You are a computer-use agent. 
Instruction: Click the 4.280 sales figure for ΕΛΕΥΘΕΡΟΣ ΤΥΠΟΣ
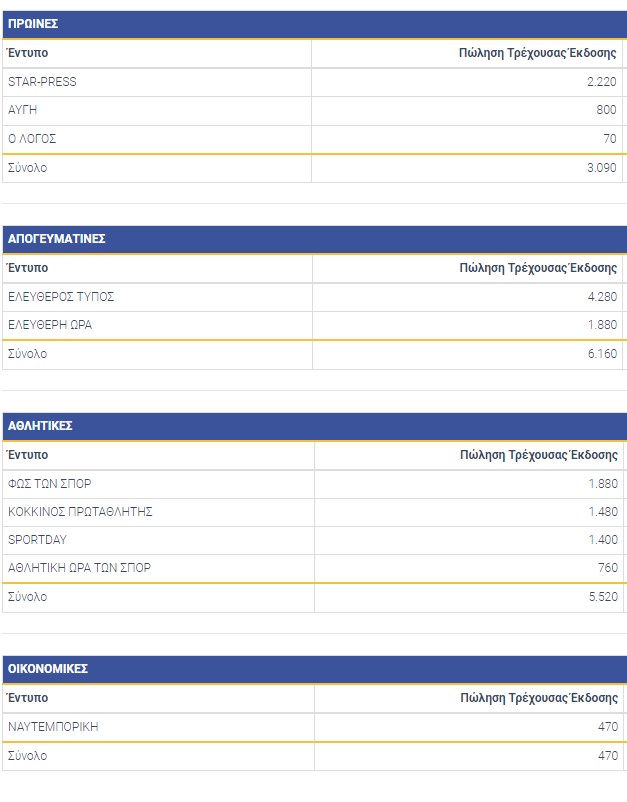pos(602,297)
